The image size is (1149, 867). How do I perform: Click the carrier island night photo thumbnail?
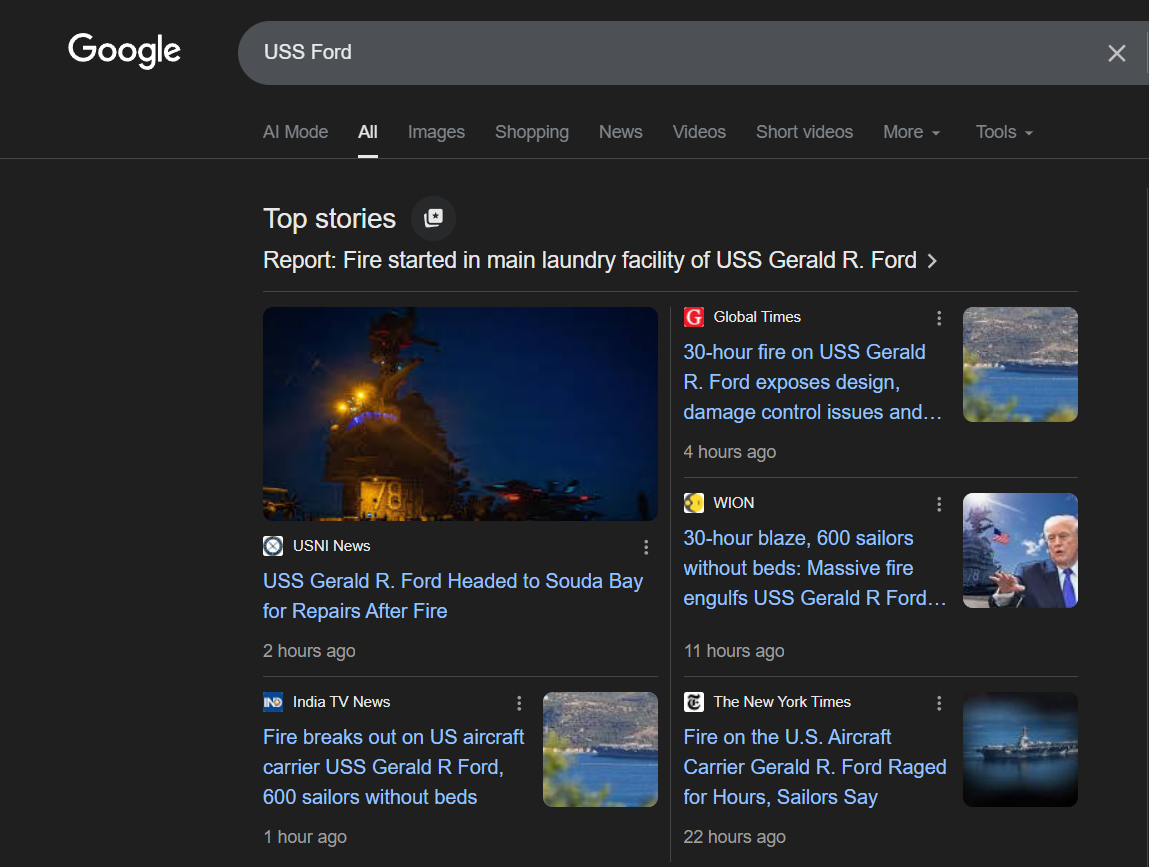pos(460,413)
